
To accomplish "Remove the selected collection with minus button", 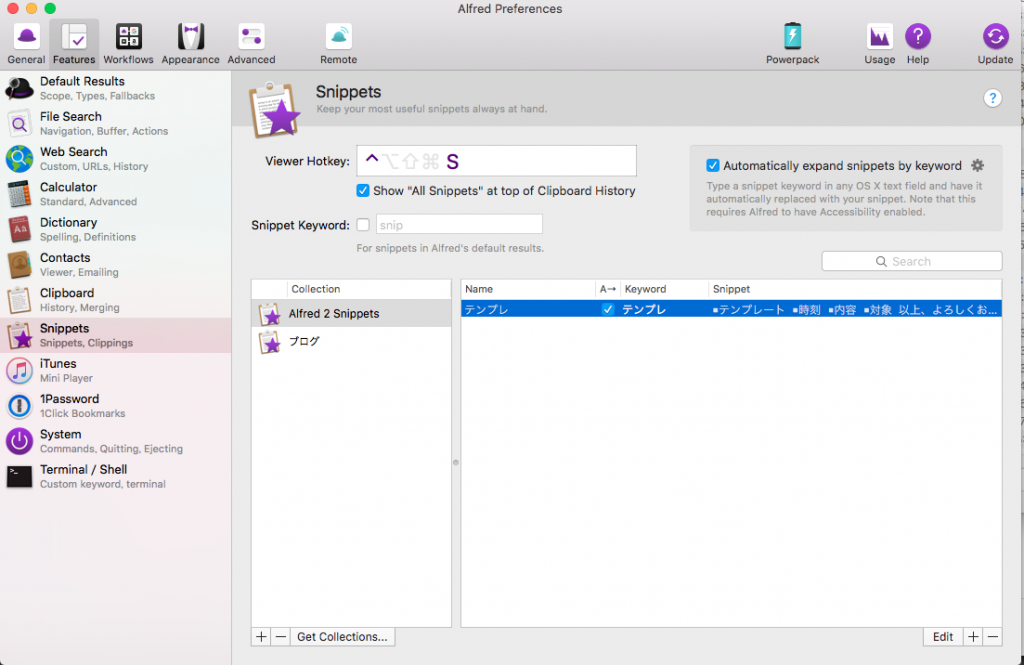I will pos(281,637).
